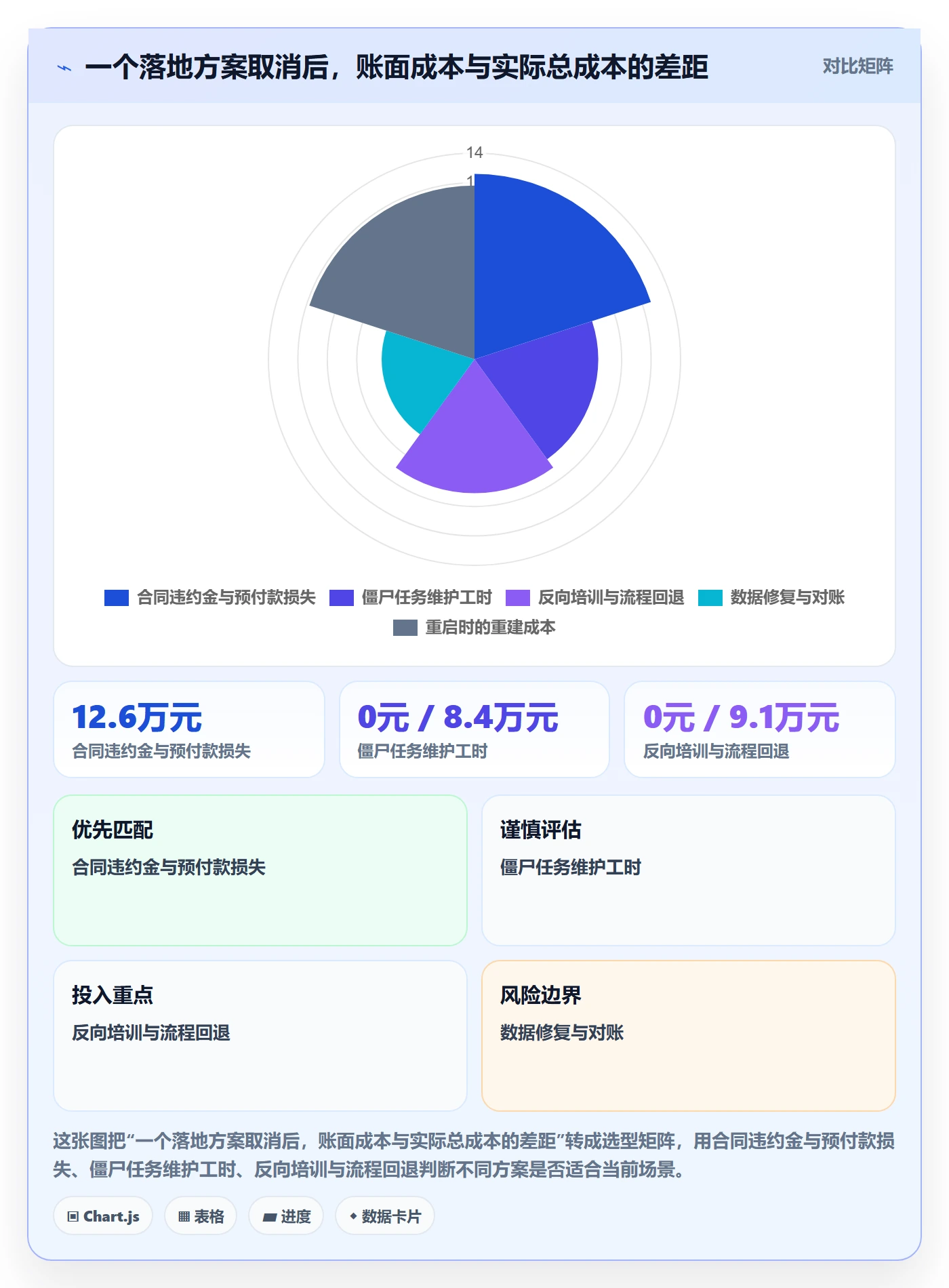Image resolution: width=949 pixels, height=1288 pixels.
Task: Click legend label 数据修复与对账
Action: [x=788, y=597]
